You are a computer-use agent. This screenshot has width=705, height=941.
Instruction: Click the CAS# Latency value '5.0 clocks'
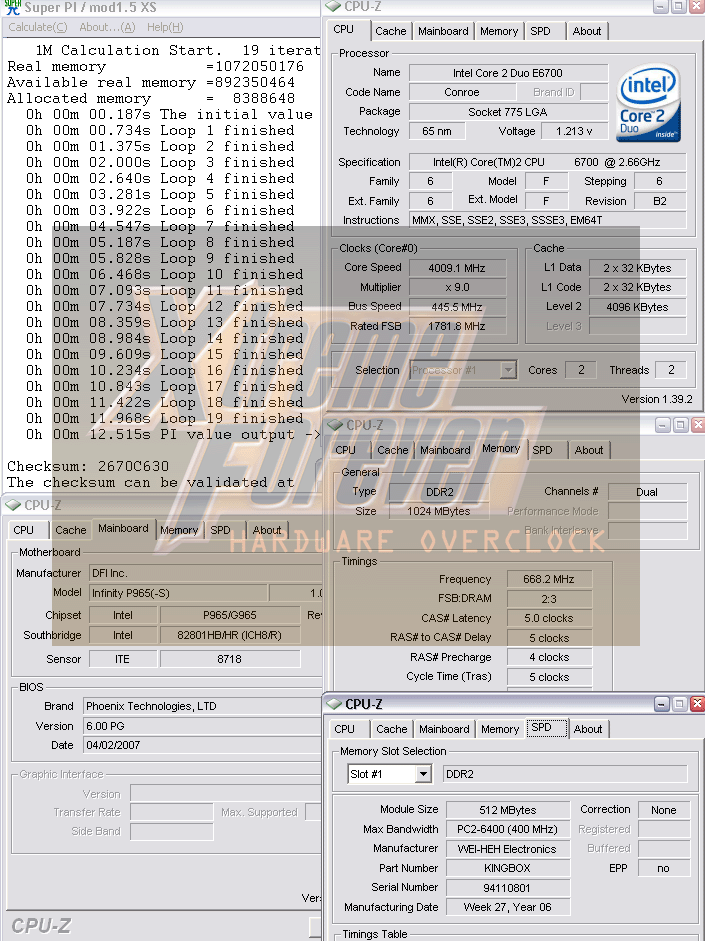point(549,618)
